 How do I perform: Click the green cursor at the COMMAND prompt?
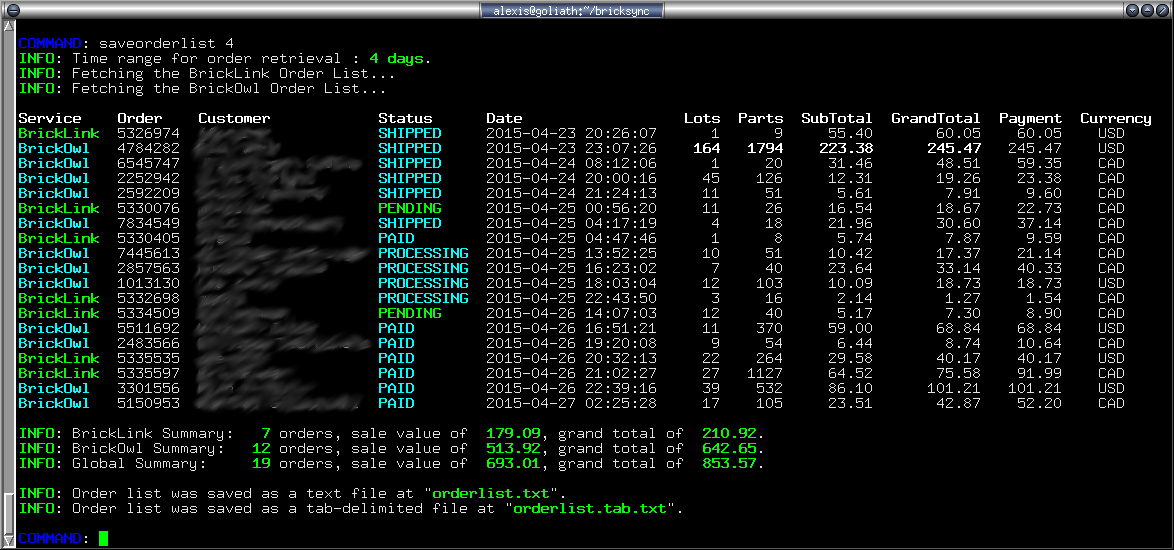(103, 539)
